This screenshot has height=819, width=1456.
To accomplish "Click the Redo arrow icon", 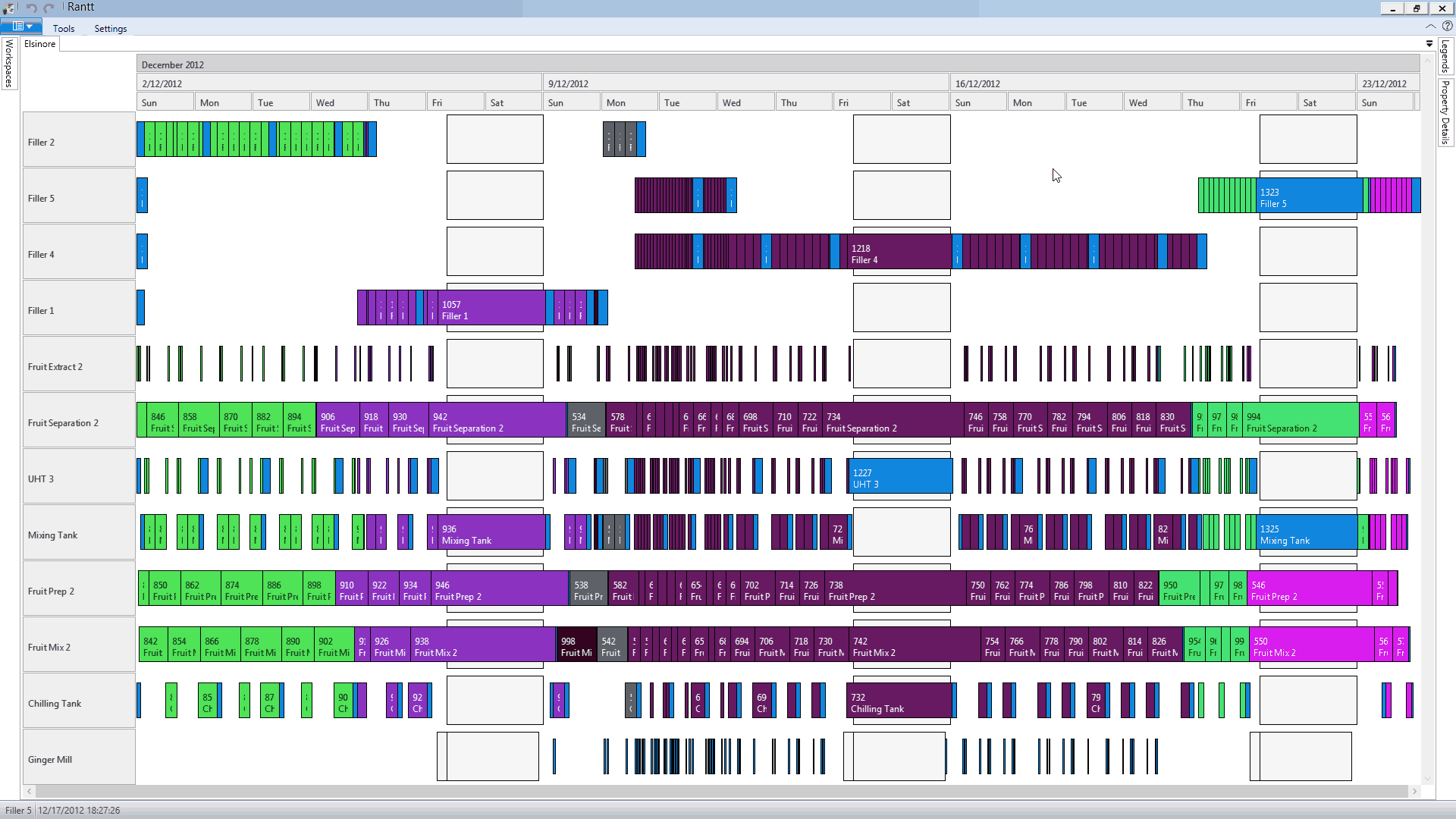I will [x=49, y=8].
